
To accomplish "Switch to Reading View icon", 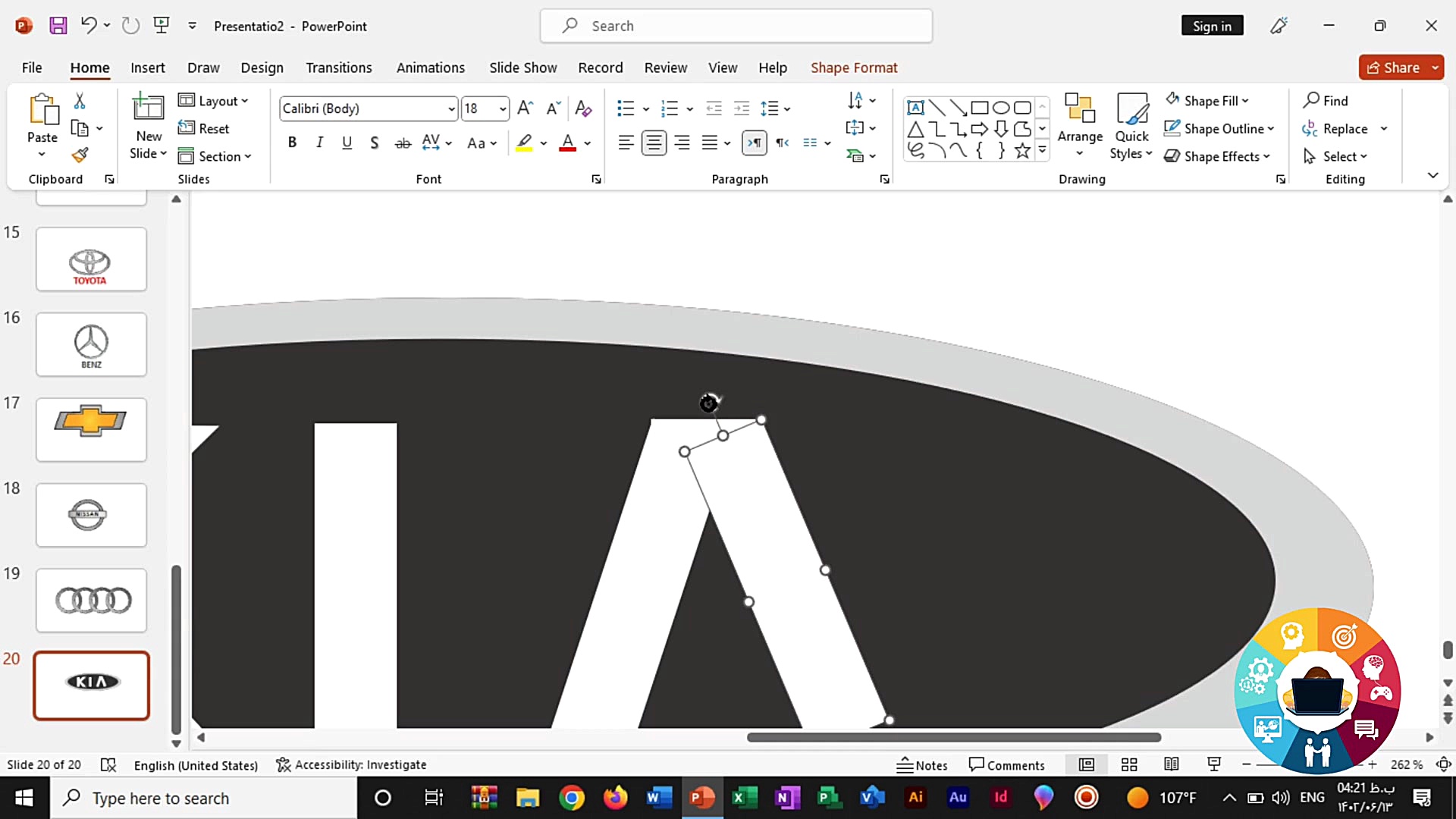I will pos(1172,764).
